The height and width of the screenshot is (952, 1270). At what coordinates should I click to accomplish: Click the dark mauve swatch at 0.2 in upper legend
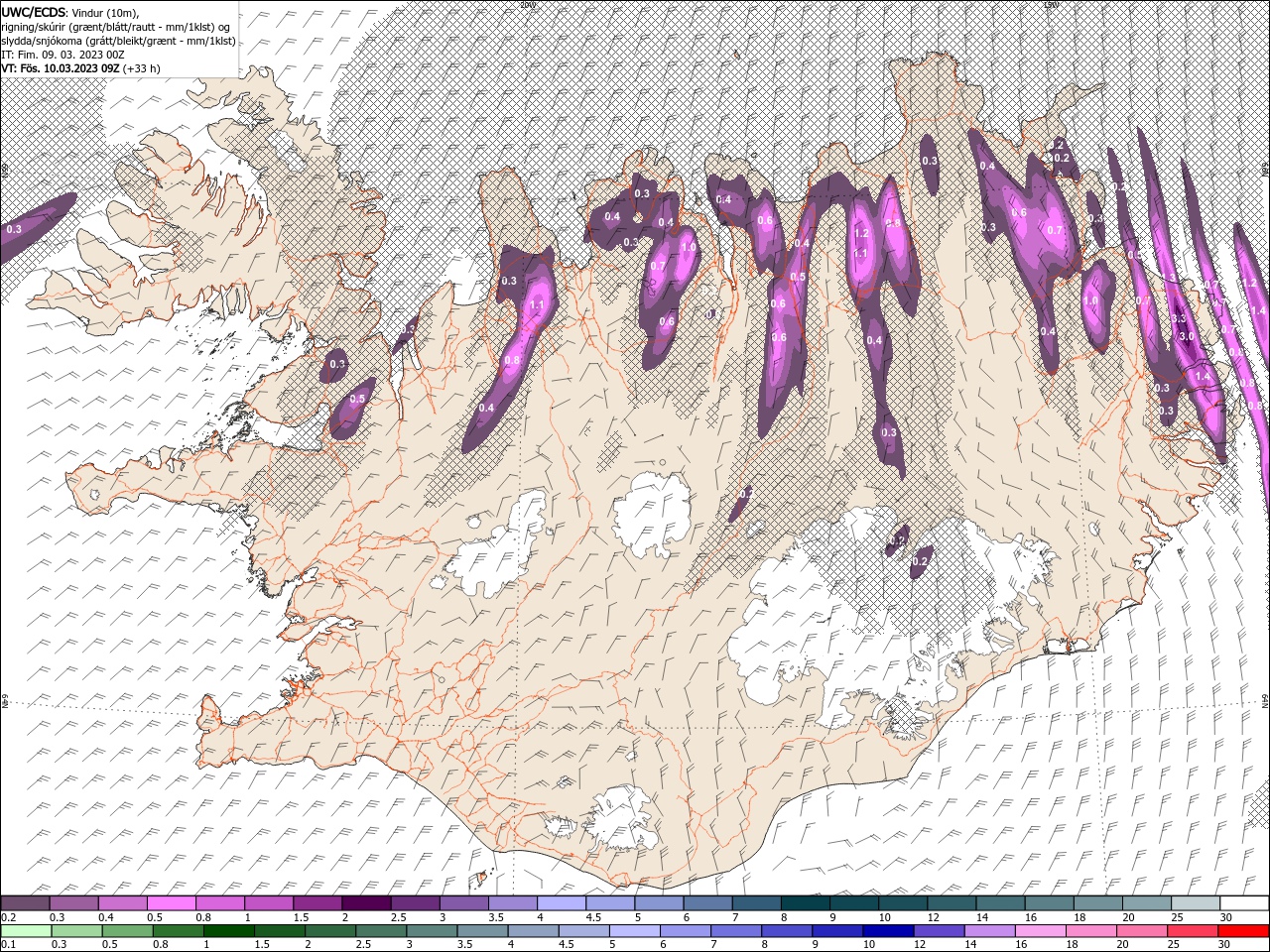[26, 903]
